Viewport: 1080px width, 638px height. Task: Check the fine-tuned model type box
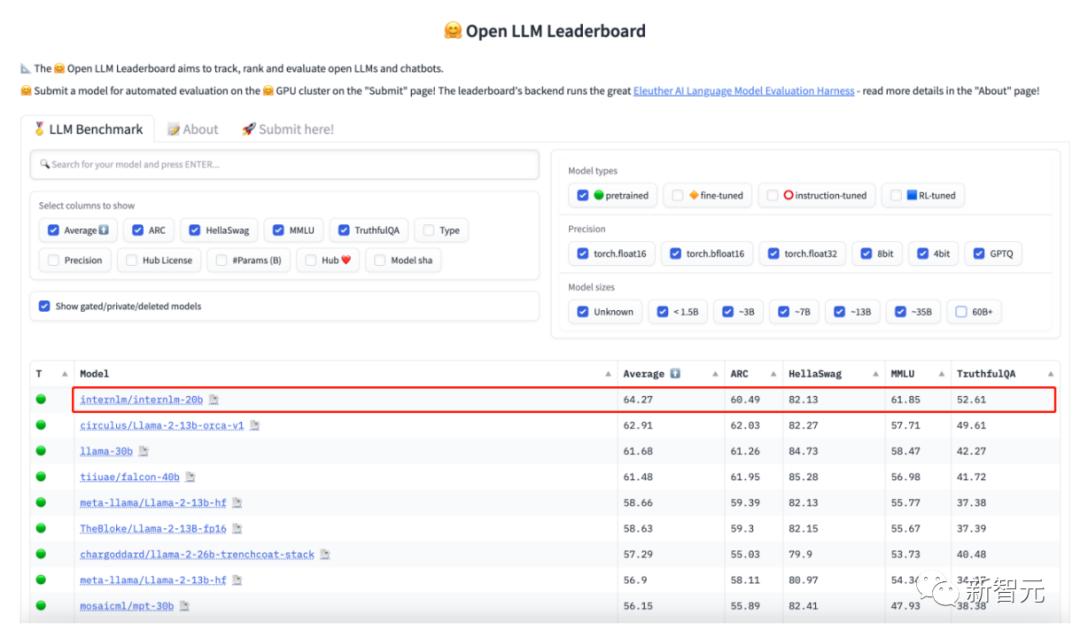[678, 196]
